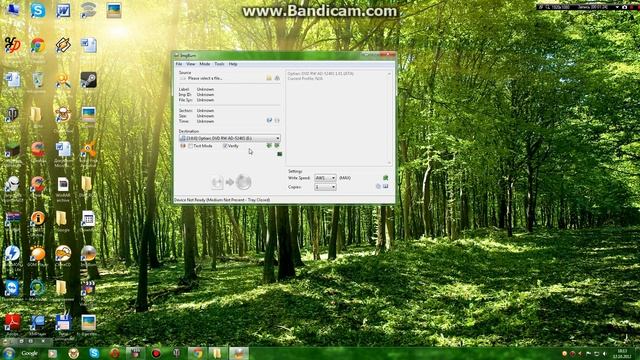Click the volume icon in system tray

(x=605, y=353)
